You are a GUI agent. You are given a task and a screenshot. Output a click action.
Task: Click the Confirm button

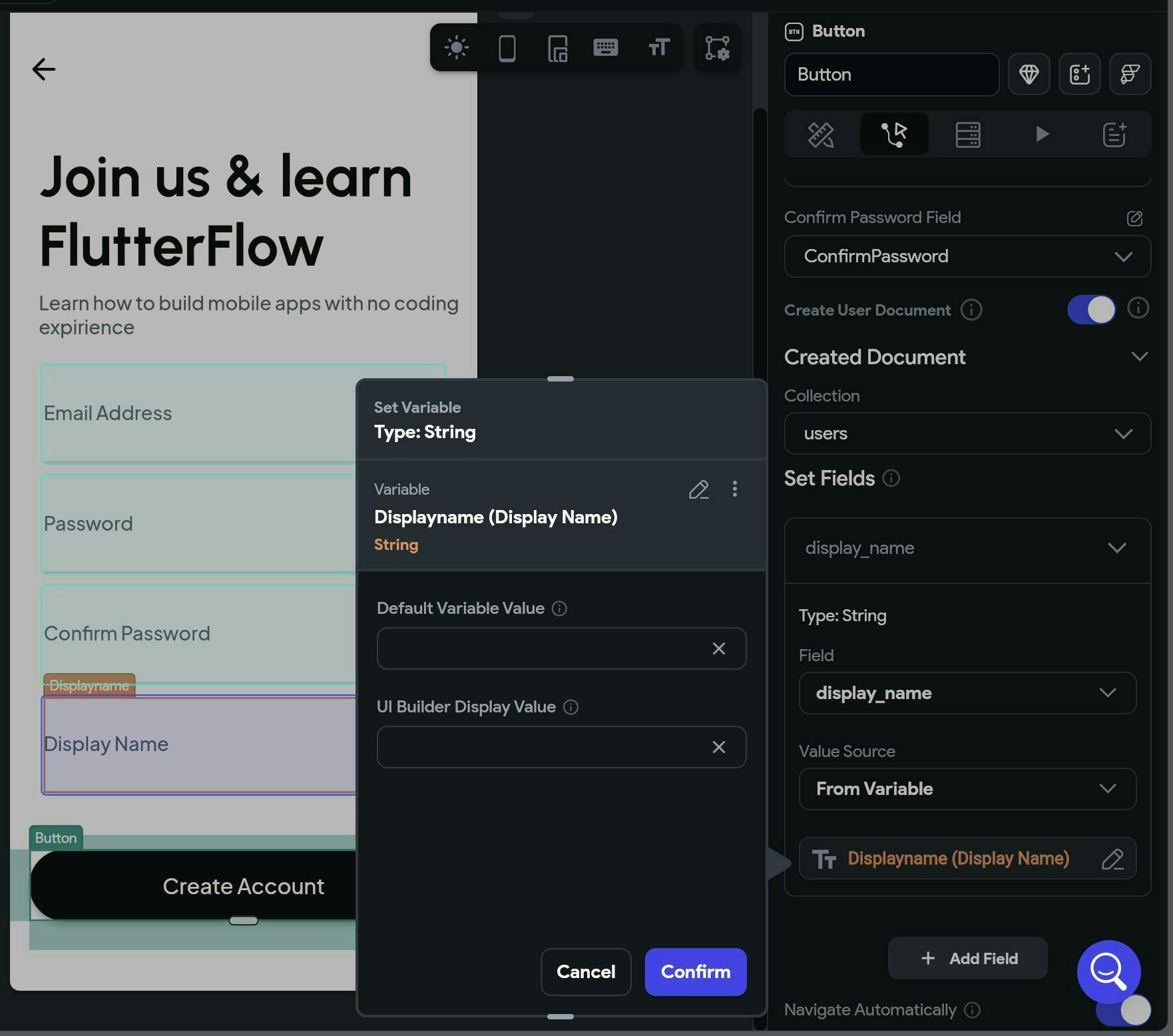click(696, 972)
